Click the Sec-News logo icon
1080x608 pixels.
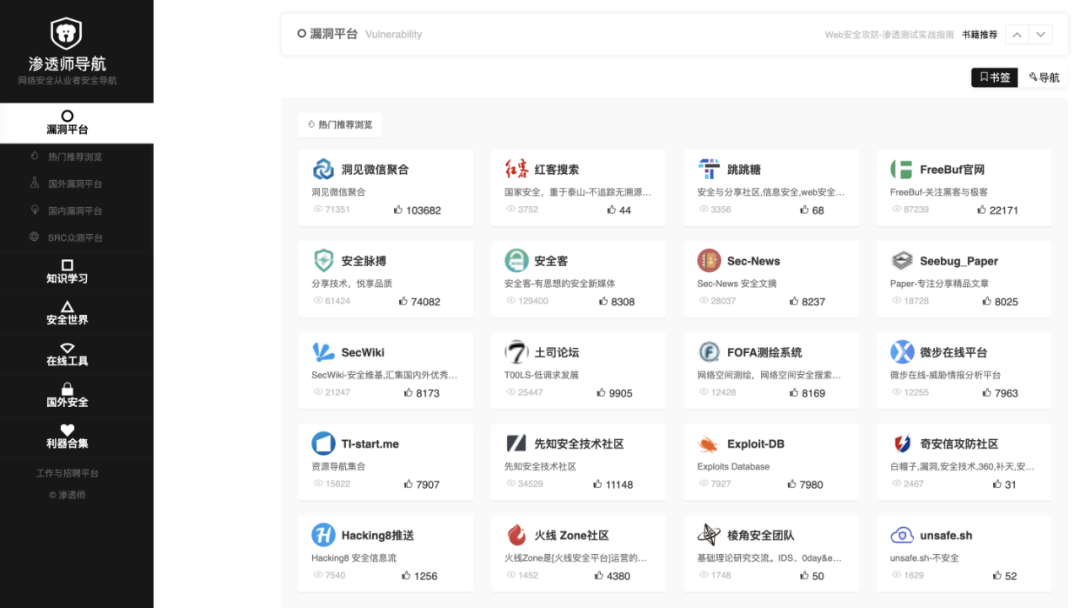[x=709, y=260]
